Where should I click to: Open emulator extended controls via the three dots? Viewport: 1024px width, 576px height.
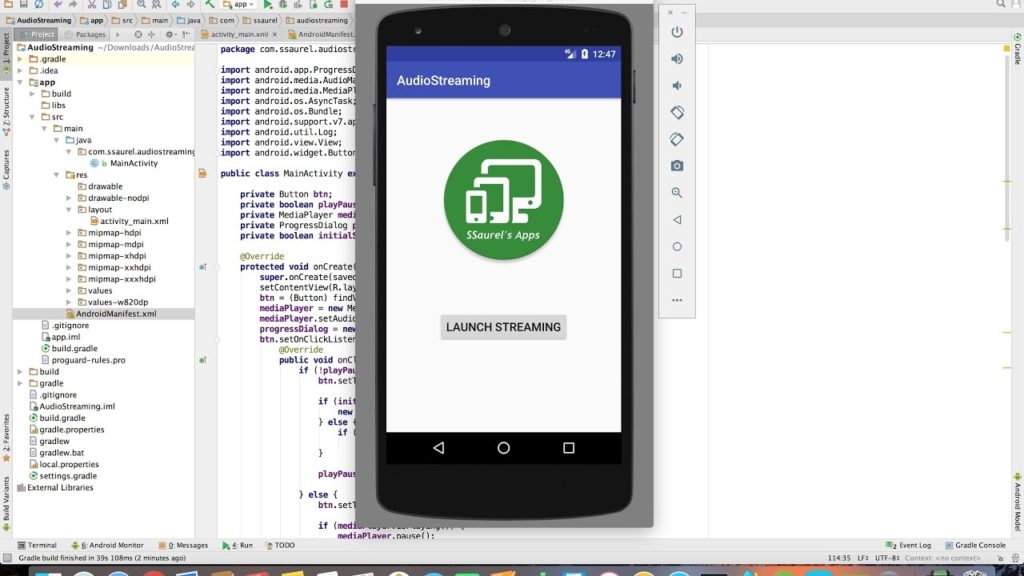677,300
